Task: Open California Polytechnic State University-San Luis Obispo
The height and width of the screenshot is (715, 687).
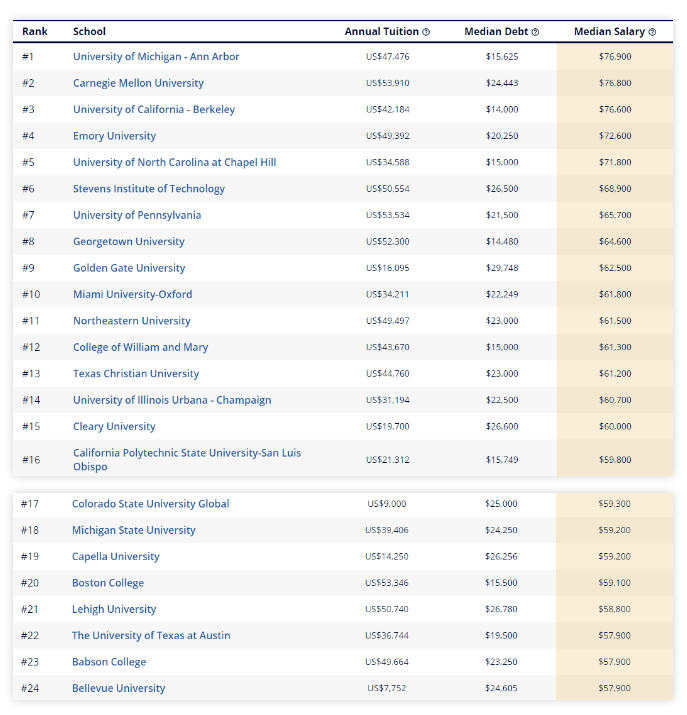Action: (187, 460)
